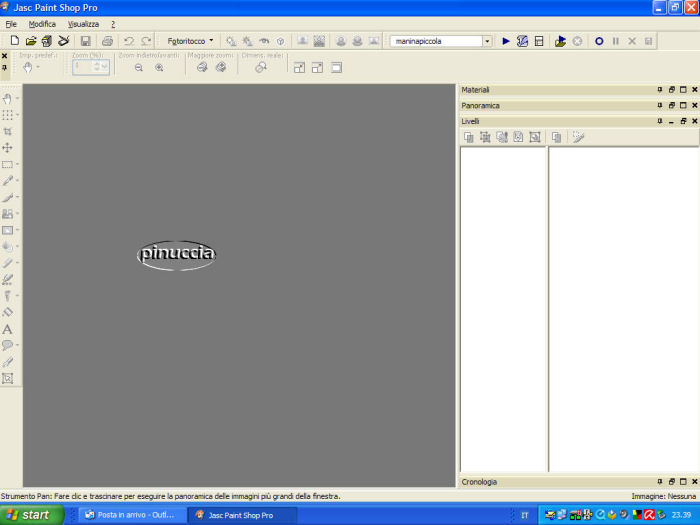700x525 pixels.
Task: Click the script output window icon
Action: tap(539, 41)
